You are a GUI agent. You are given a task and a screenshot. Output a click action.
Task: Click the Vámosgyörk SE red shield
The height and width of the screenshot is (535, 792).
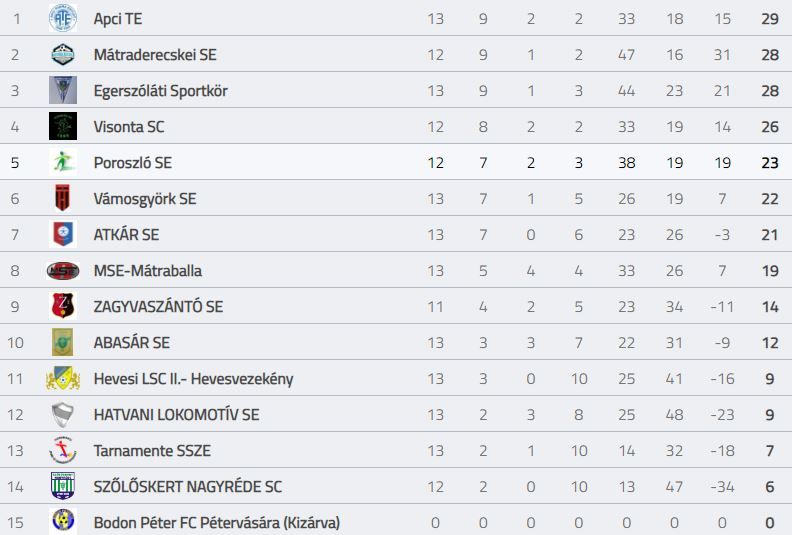pyautogui.click(x=63, y=198)
